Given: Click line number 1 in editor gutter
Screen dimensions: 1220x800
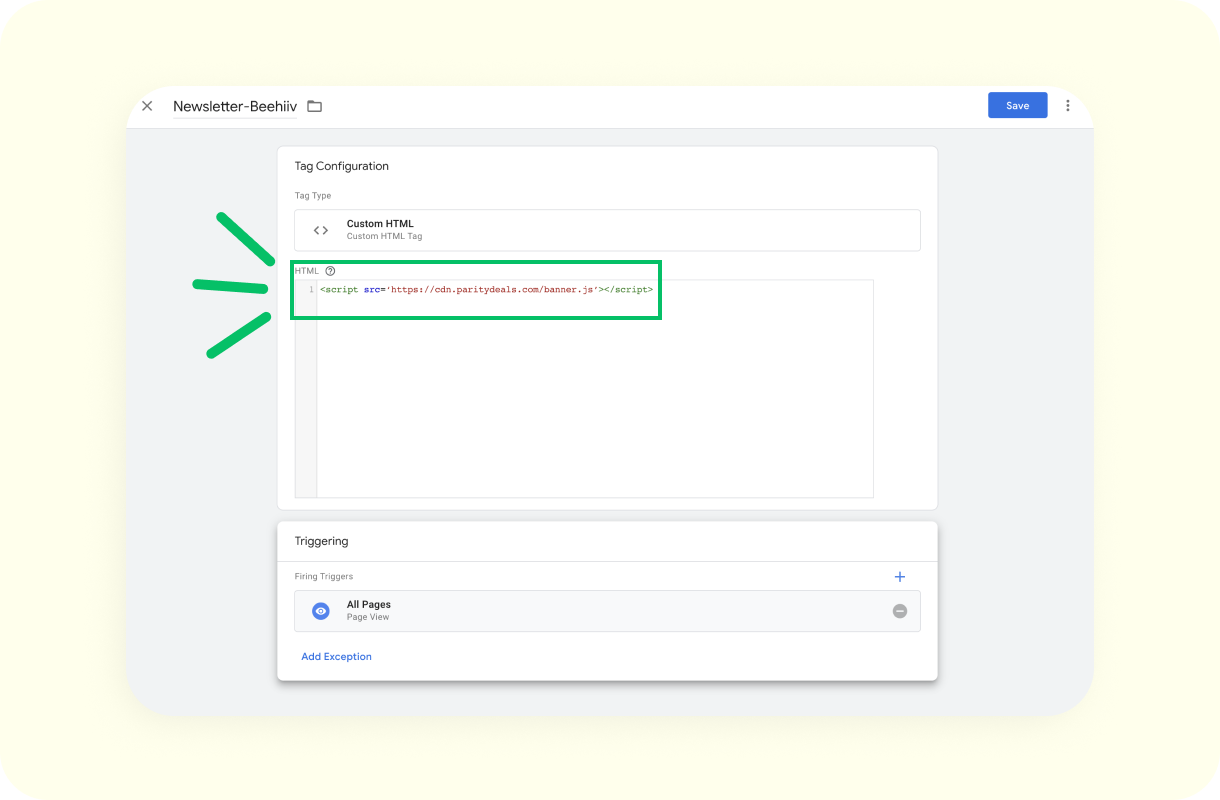Looking at the screenshot, I should click(x=311, y=290).
